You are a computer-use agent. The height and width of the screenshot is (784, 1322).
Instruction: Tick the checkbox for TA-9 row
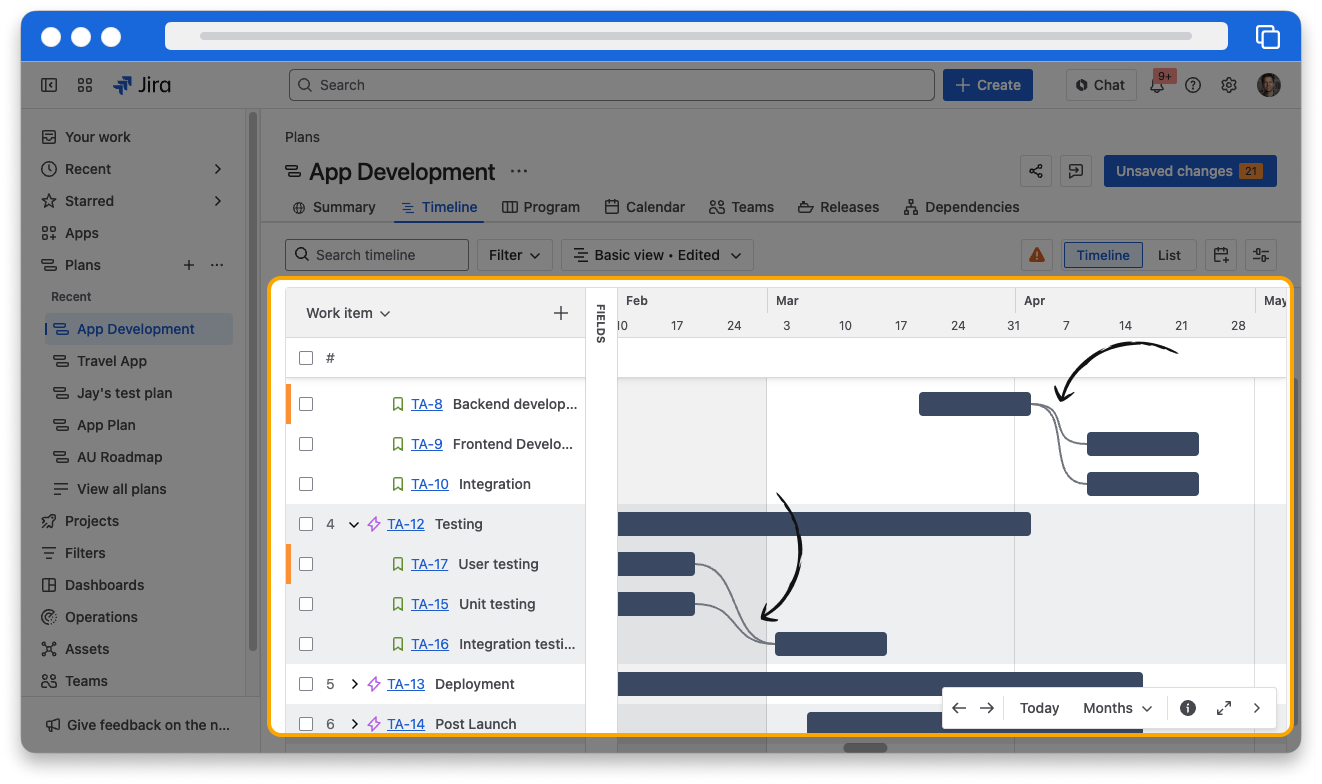pos(306,444)
